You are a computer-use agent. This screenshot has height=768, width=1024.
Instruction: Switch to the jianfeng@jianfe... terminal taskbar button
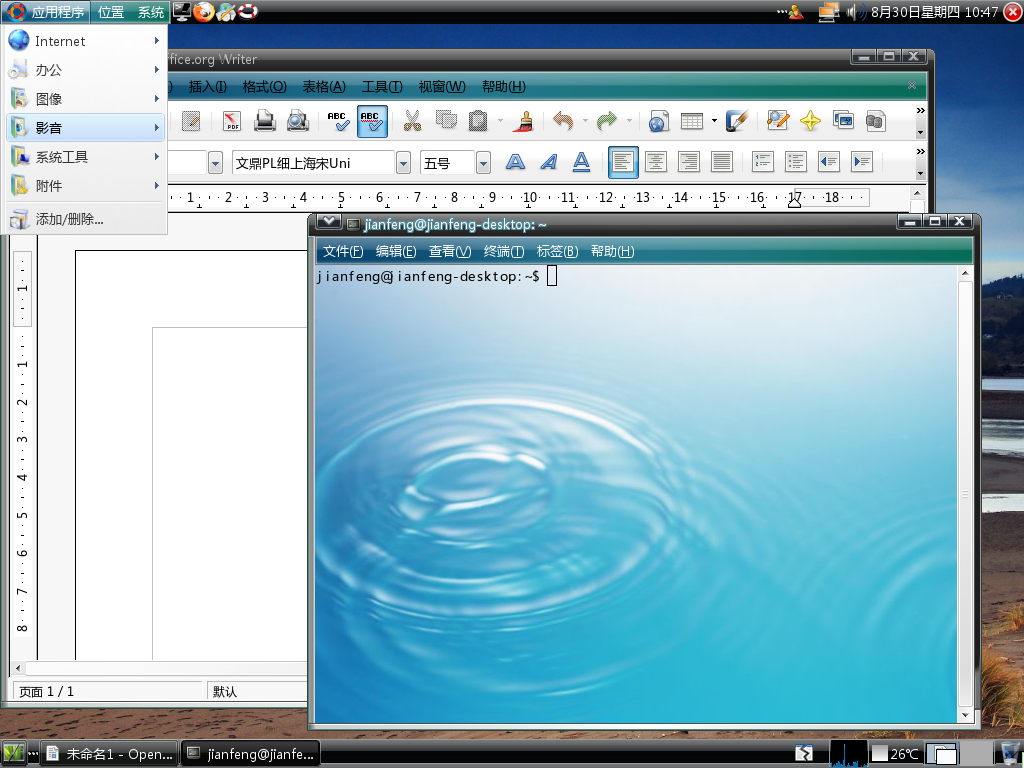pyautogui.click(x=251, y=754)
